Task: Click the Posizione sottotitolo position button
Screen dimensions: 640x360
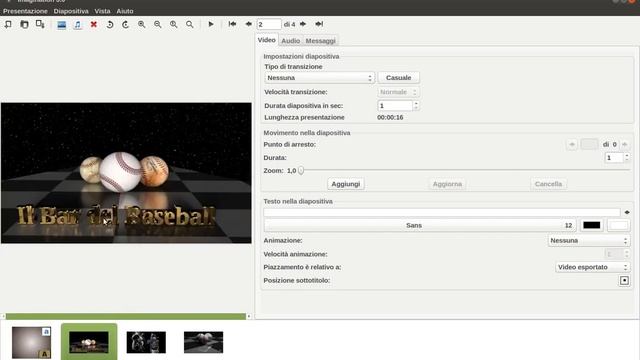Action: [624, 280]
